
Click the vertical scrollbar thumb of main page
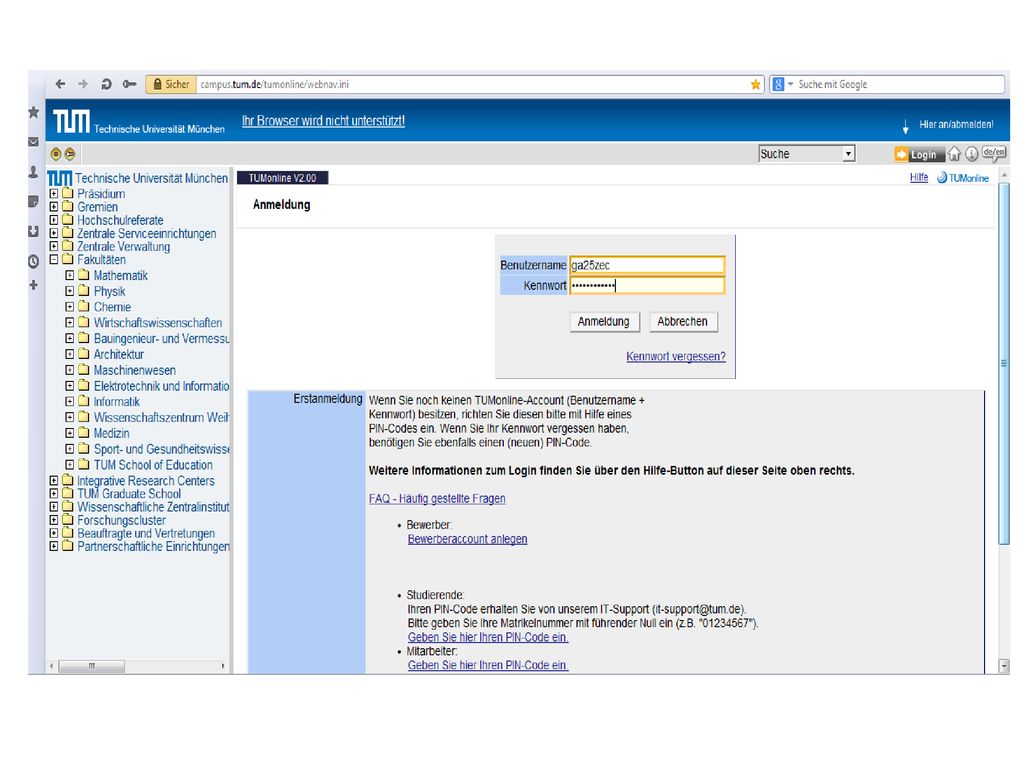[1004, 362]
